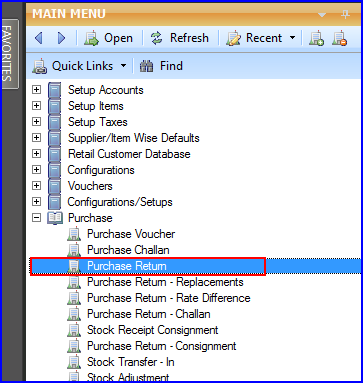Open Purchase Return - Consignment
This screenshot has height=383, width=363.
pyautogui.click(x=162, y=346)
